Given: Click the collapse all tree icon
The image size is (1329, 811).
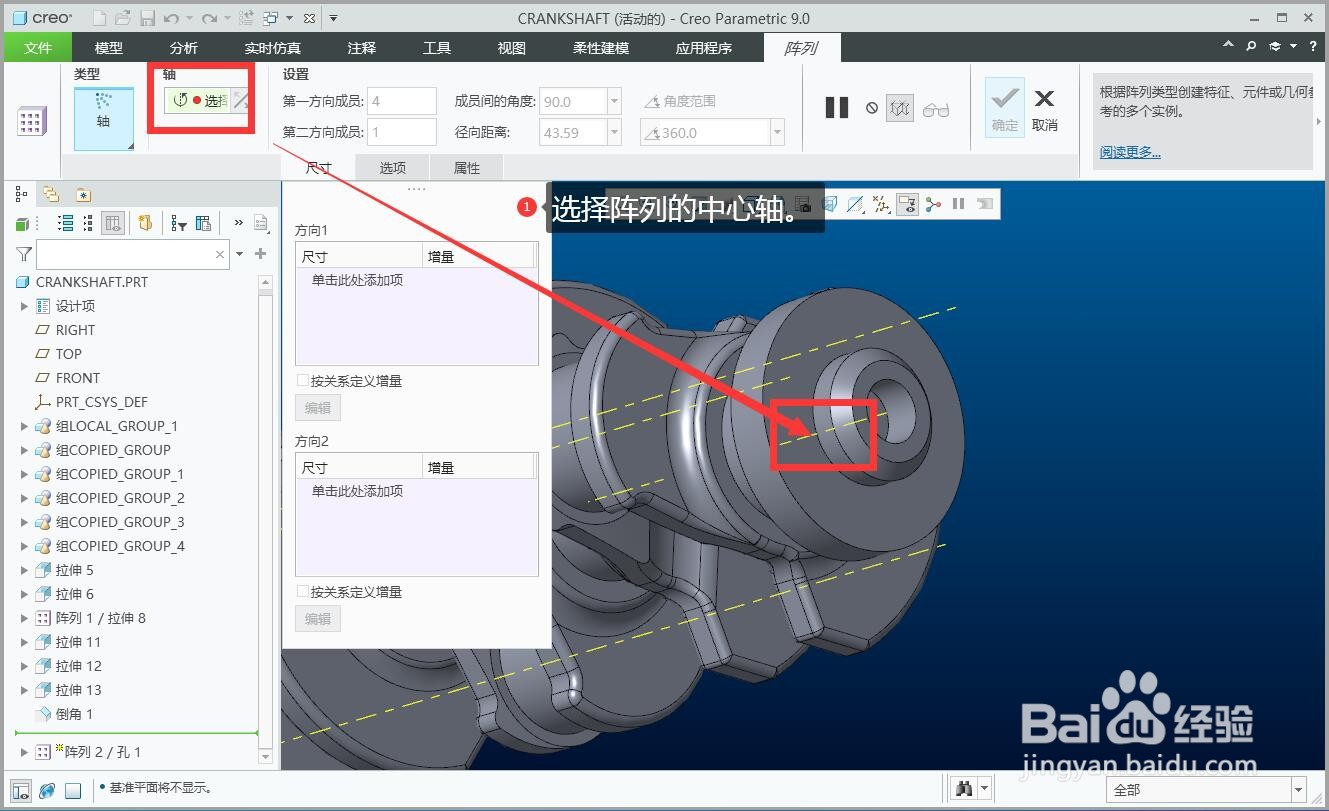Looking at the screenshot, I should point(88,223).
